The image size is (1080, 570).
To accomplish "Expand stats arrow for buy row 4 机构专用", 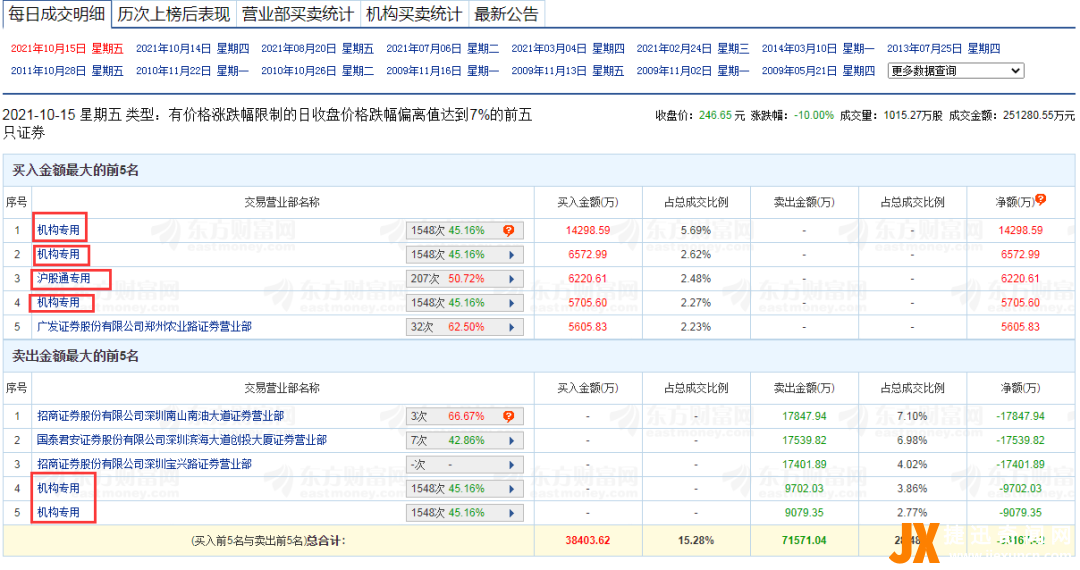I will [512, 303].
